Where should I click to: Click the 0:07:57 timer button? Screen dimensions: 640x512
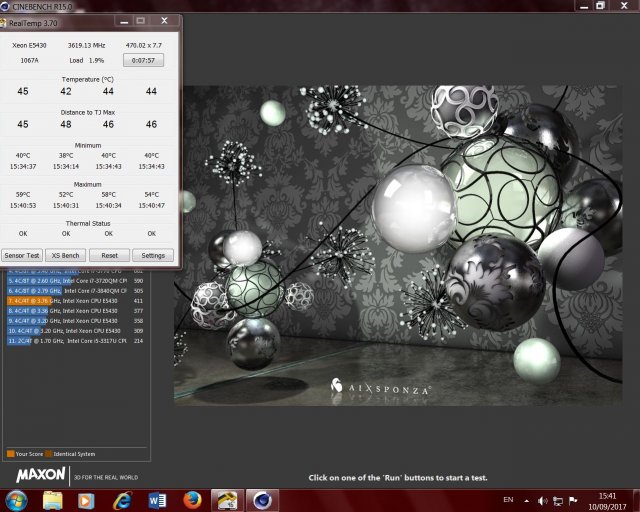143,60
